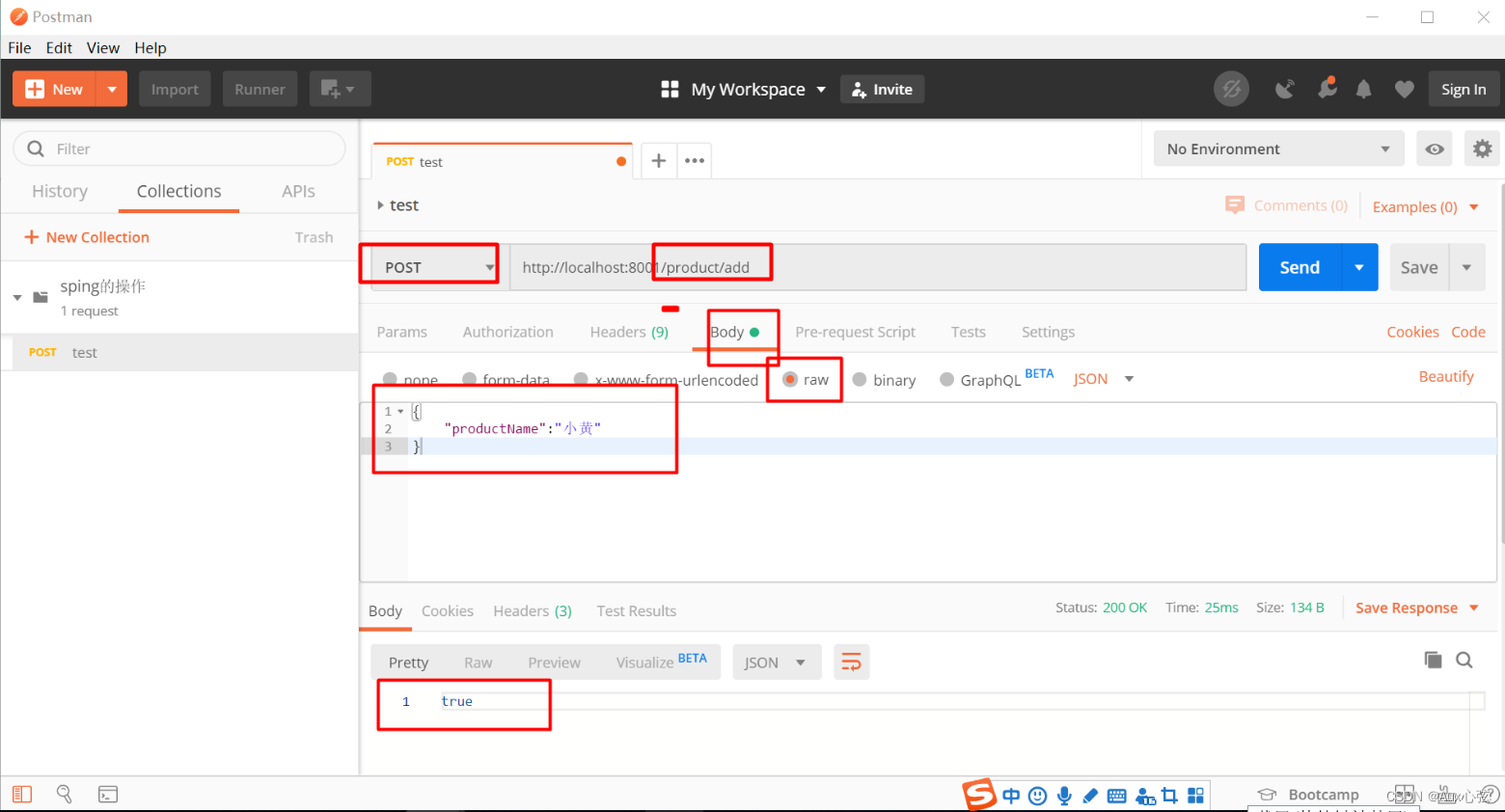Select the form-data radio button
Viewport: 1505px width, 812px height.
pos(470,379)
